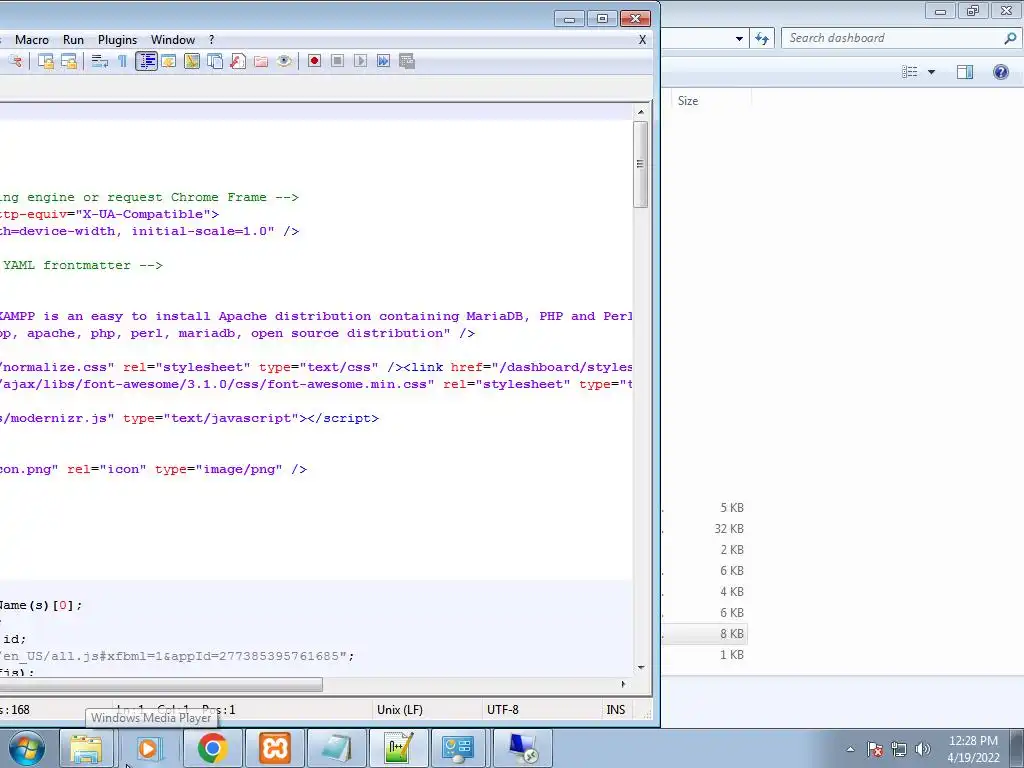Click the Explorer search magnifier icon
The width and height of the screenshot is (1024, 768).
1010,38
